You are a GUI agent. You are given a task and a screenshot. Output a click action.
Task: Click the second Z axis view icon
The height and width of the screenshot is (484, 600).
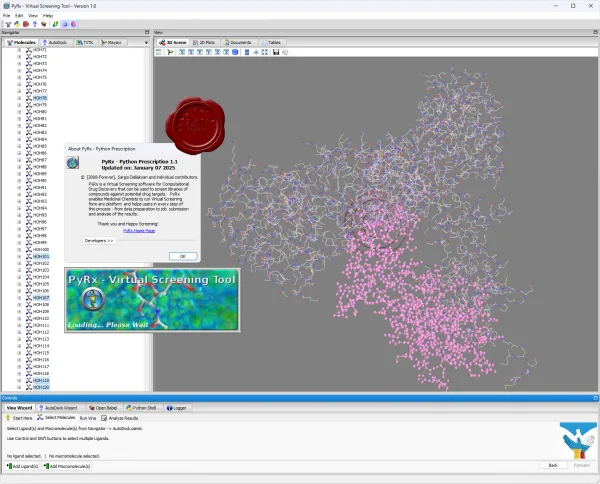click(x=226, y=52)
